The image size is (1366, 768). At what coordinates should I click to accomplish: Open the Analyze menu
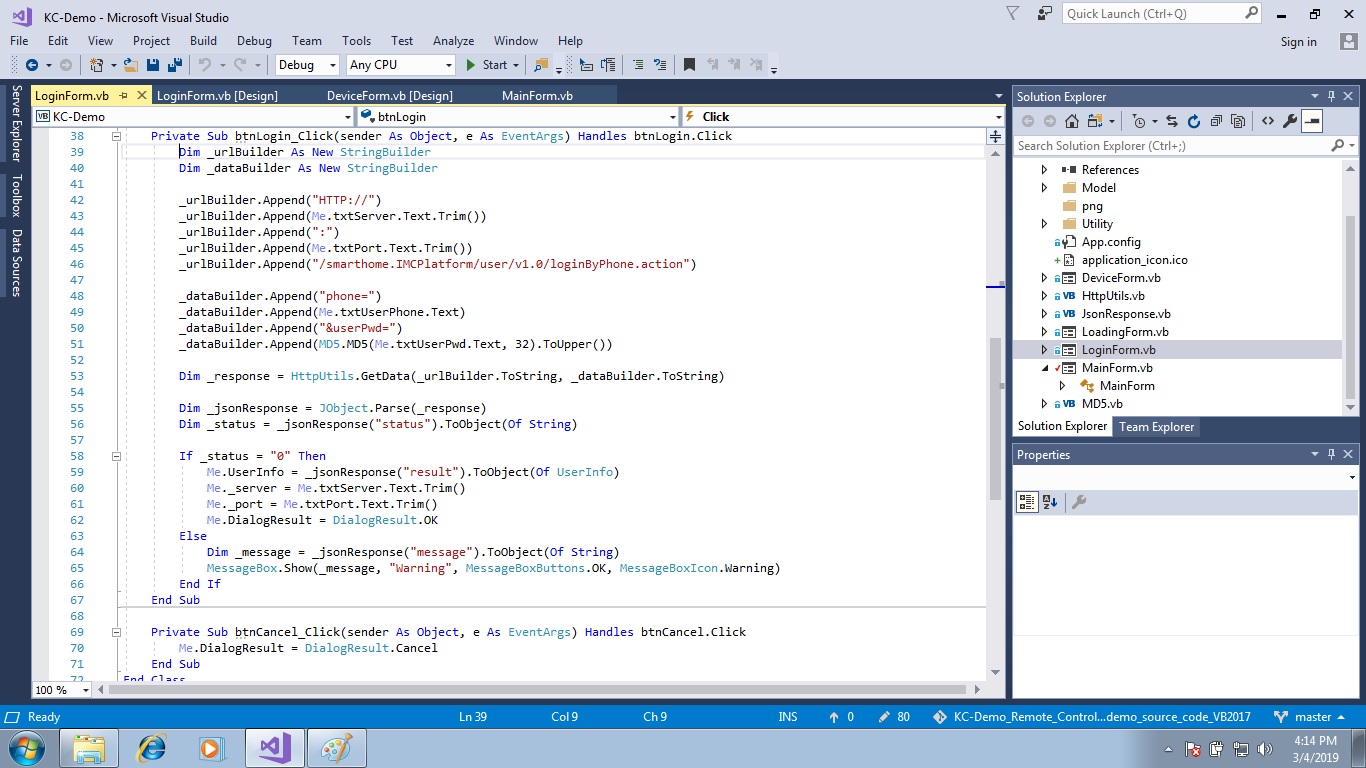click(453, 41)
